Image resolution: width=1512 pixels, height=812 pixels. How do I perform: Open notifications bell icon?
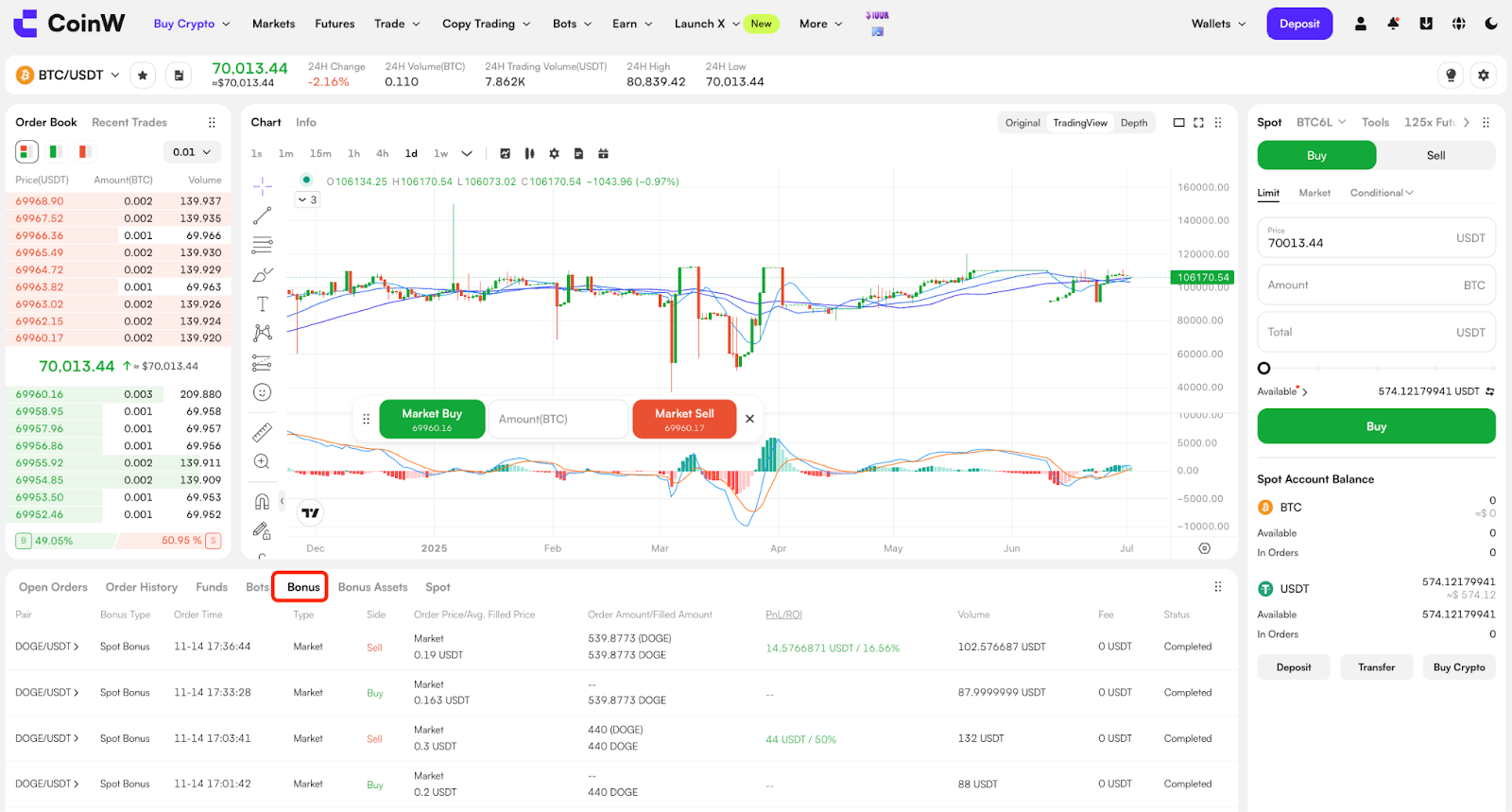tap(1393, 24)
